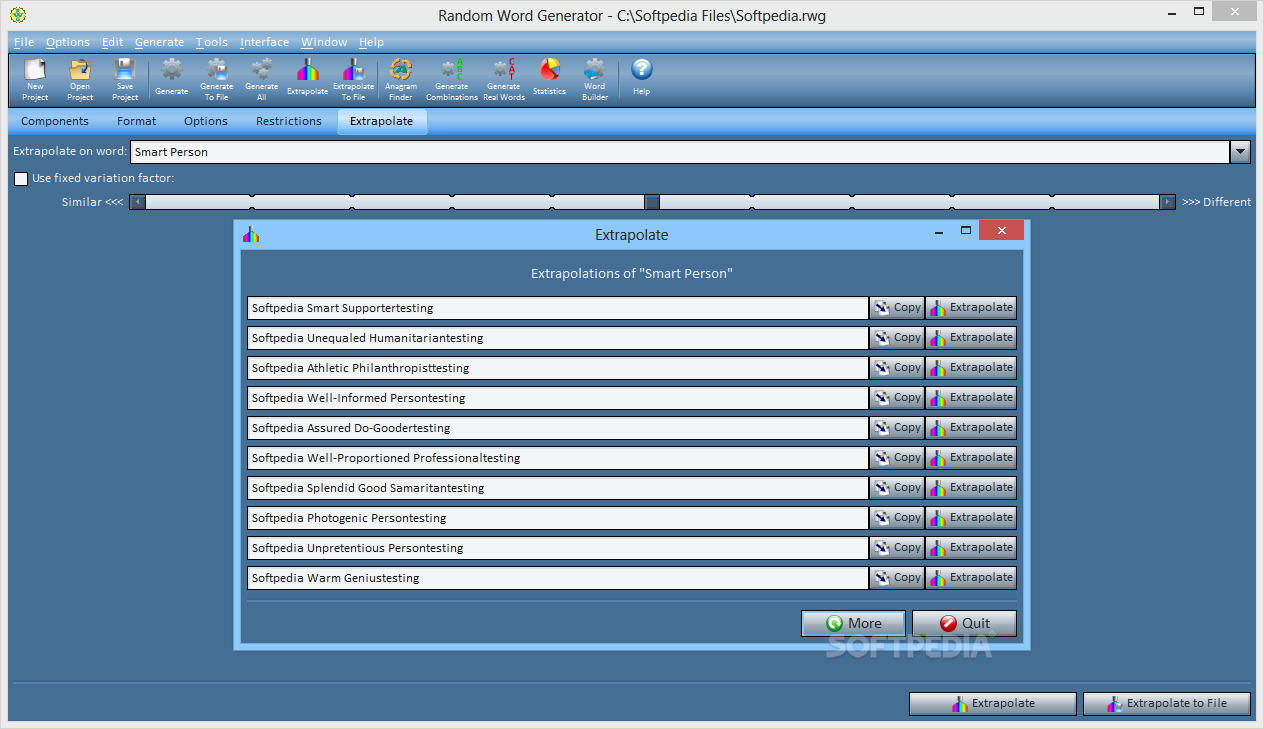
Task: Open the Anagram Finder tool
Action: click(401, 79)
